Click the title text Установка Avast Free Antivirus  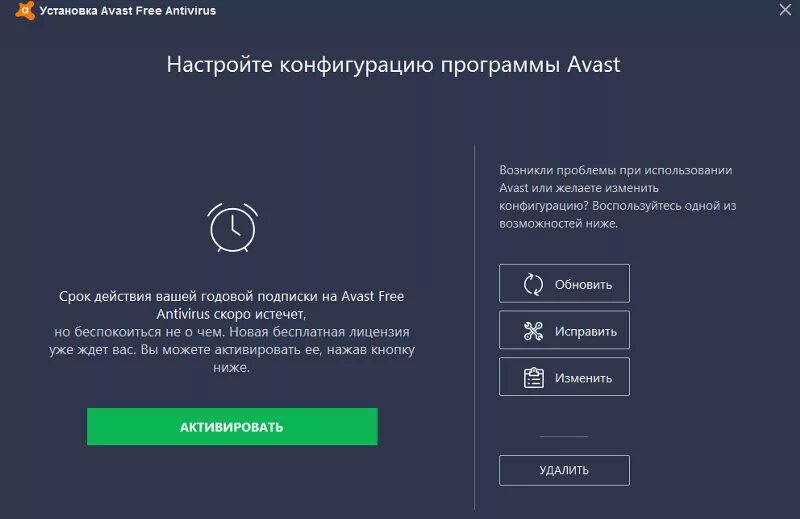tap(128, 11)
